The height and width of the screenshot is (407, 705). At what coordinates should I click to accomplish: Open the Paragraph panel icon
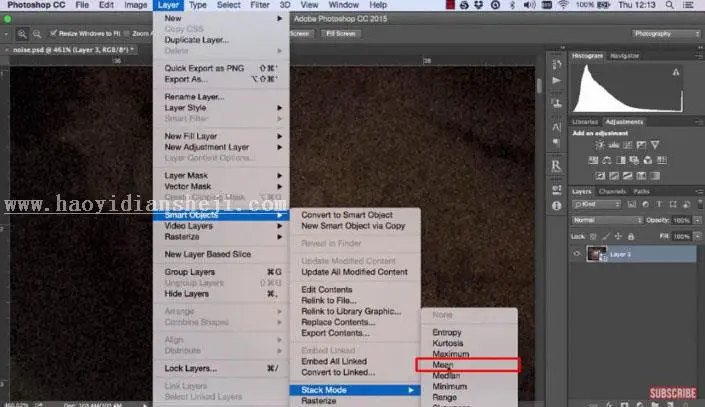click(x=557, y=143)
